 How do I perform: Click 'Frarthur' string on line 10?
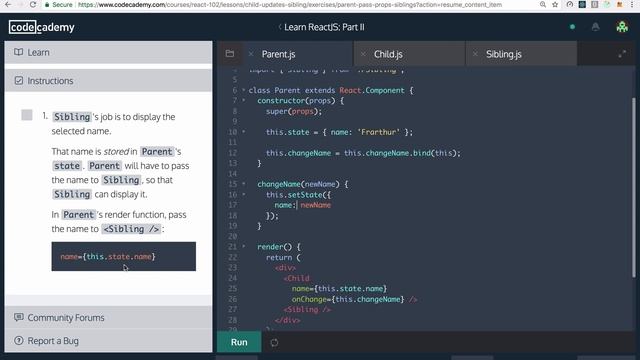pyautogui.click(x=378, y=132)
